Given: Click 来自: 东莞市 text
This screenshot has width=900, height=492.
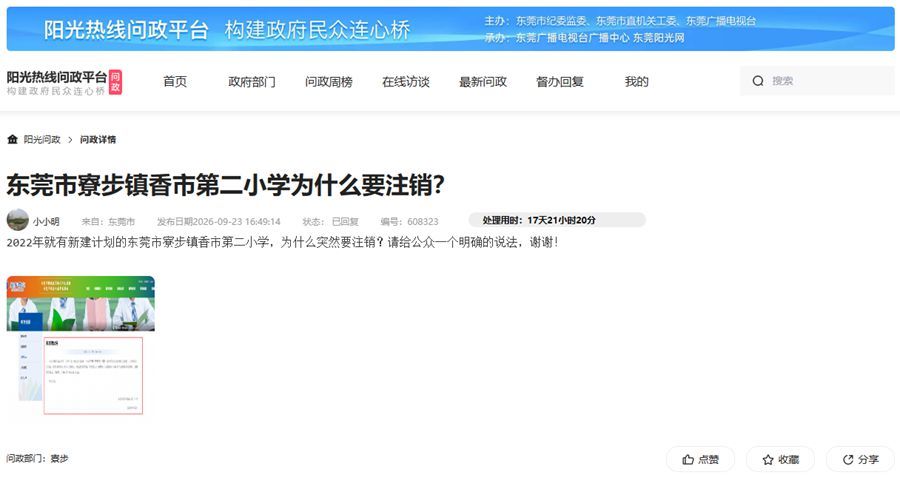Looking at the screenshot, I should click(108, 222).
